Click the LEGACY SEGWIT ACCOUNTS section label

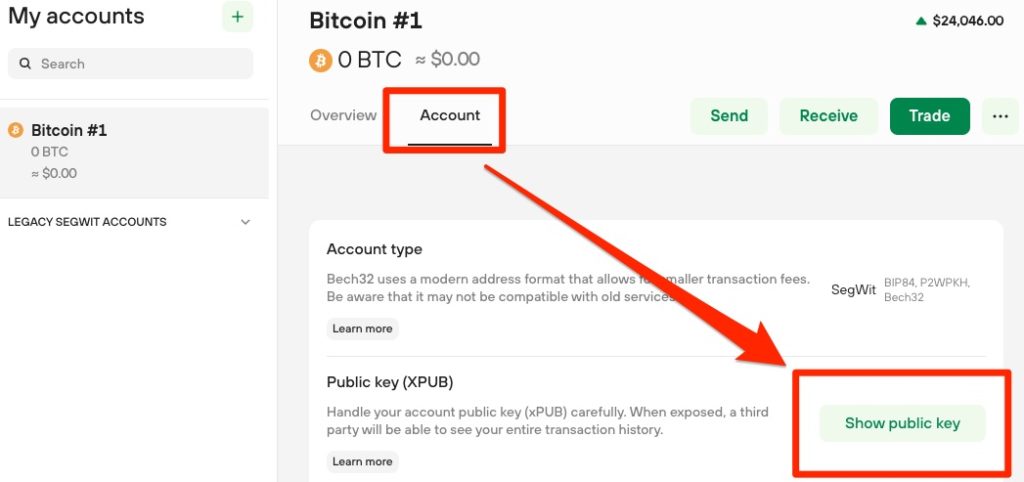[x=87, y=222]
